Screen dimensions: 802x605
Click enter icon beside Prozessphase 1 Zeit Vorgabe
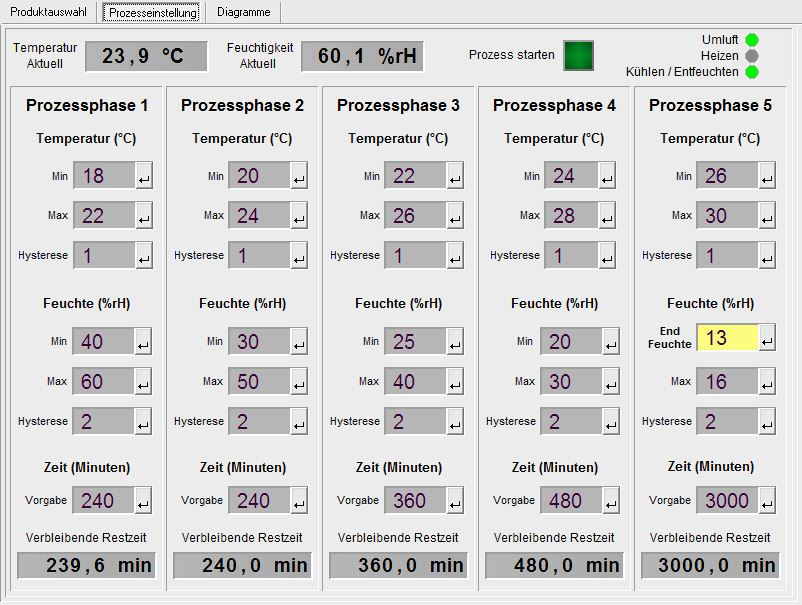144,501
